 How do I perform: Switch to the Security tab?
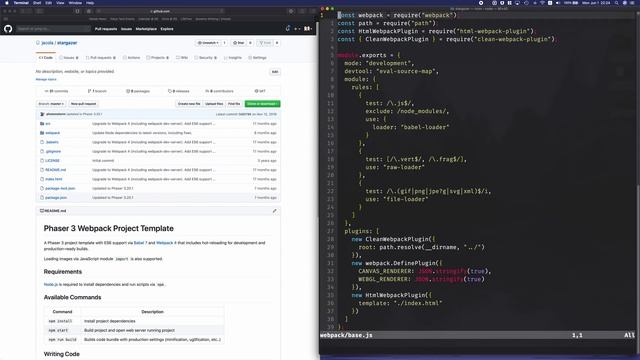click(205, 58)
